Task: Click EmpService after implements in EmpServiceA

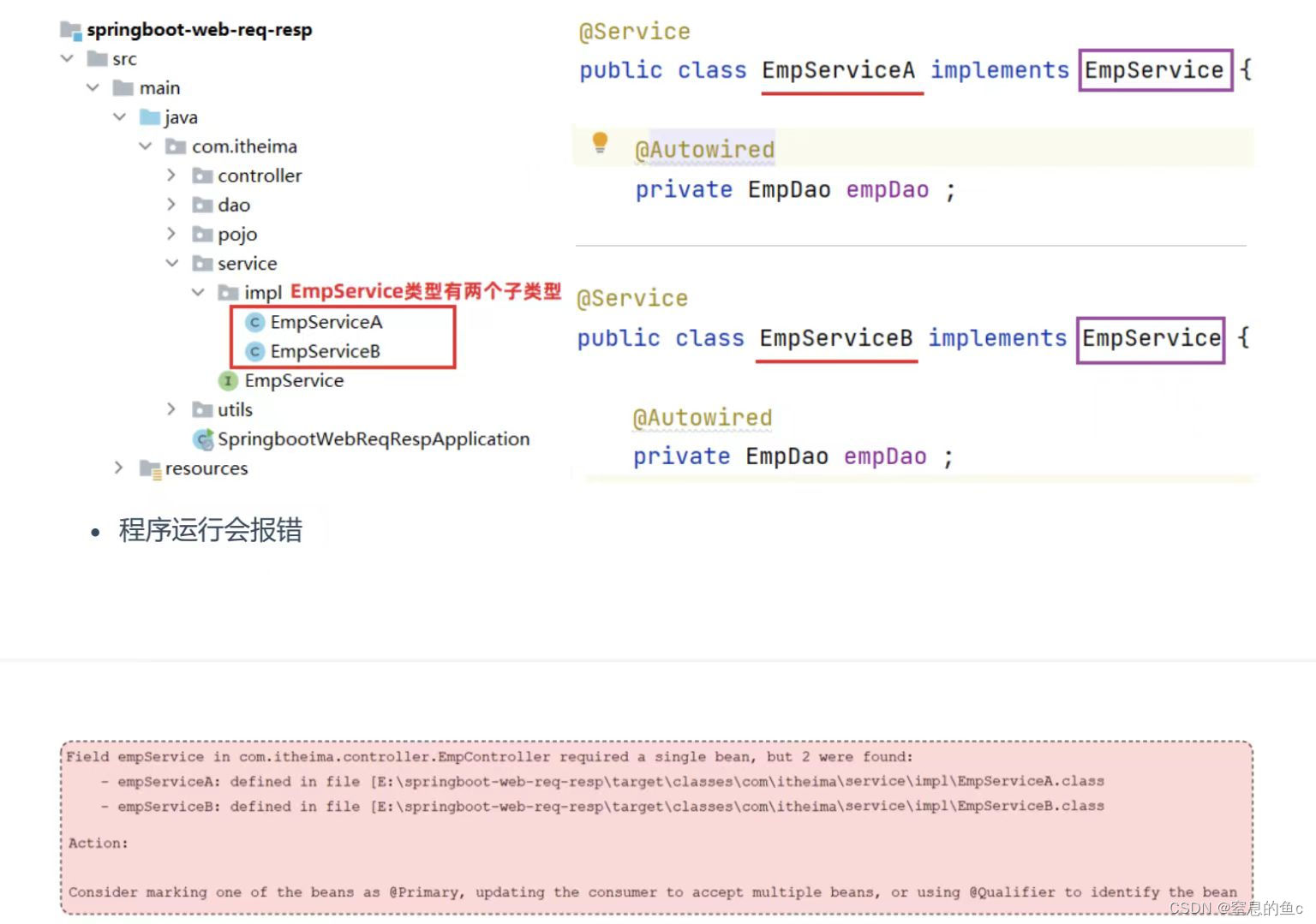Action: tap(1154, 70)
